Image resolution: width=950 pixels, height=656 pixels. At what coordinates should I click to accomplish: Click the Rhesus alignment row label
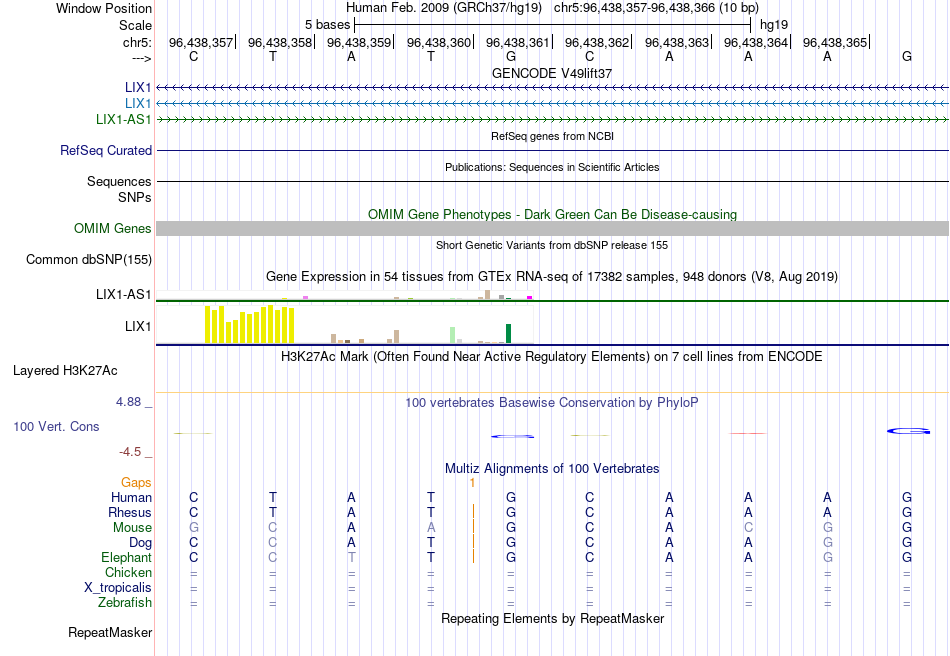click(130, 512)
